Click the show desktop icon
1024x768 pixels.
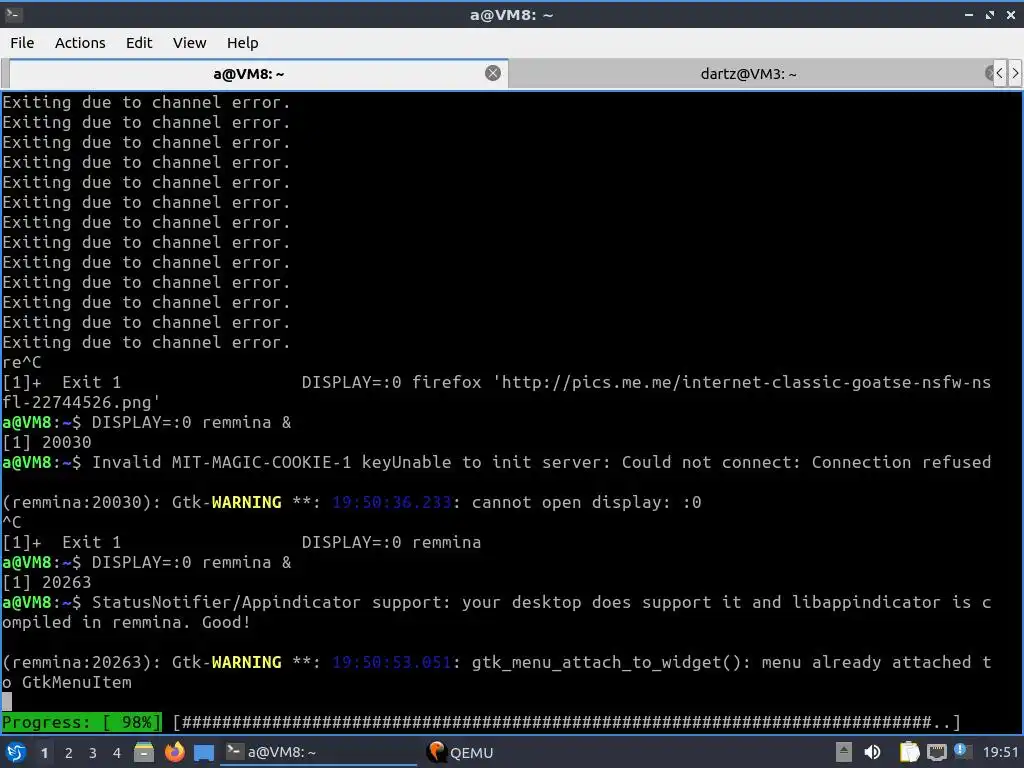204,753
